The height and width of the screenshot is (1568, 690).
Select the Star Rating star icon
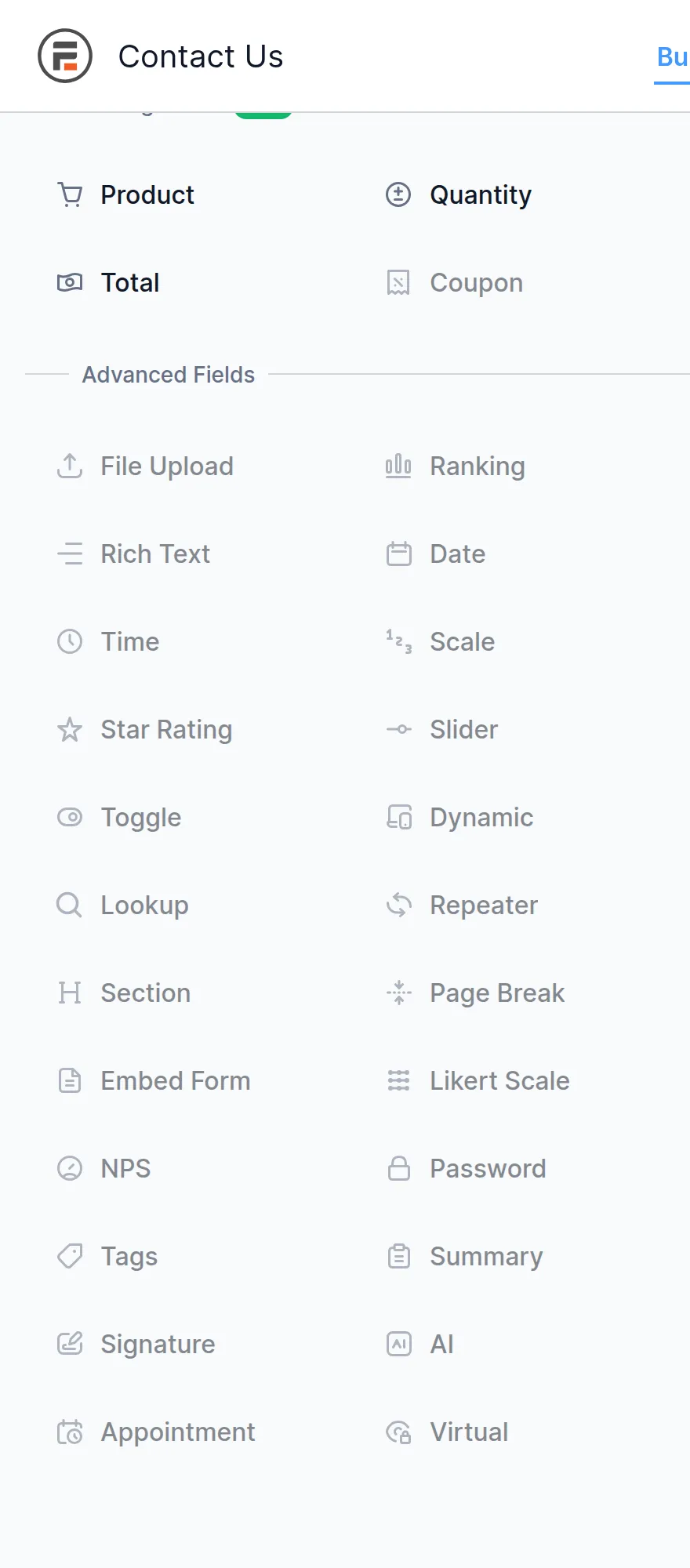[70, 729]
